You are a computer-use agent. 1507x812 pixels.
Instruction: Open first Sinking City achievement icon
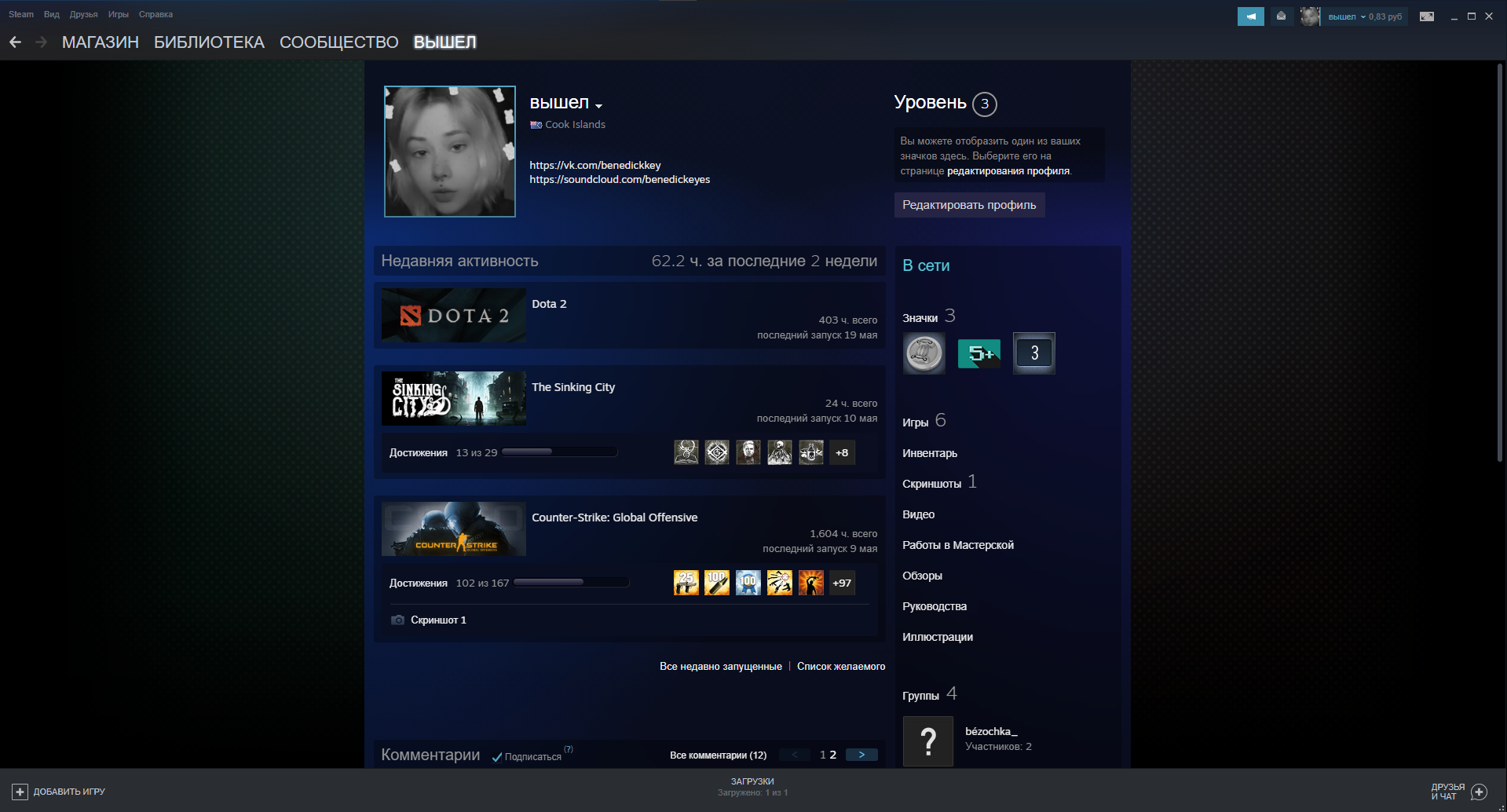coord(686,452)
